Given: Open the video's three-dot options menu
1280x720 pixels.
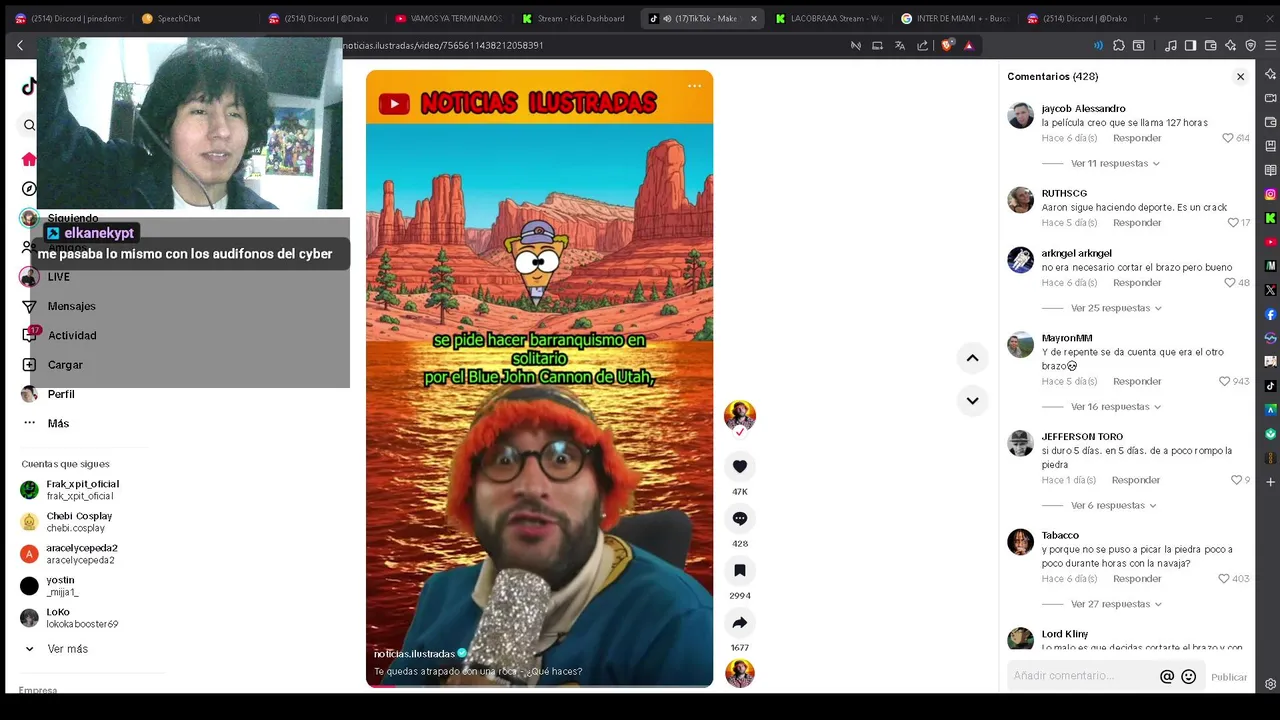Looking at the screenshot, I should coord(694,86).
